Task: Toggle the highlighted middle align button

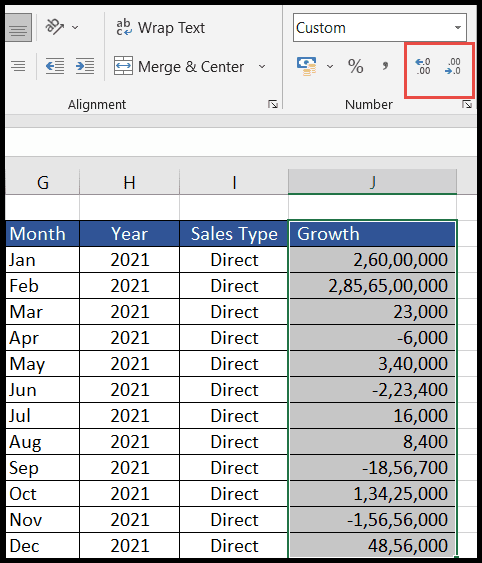Action: 18,28
